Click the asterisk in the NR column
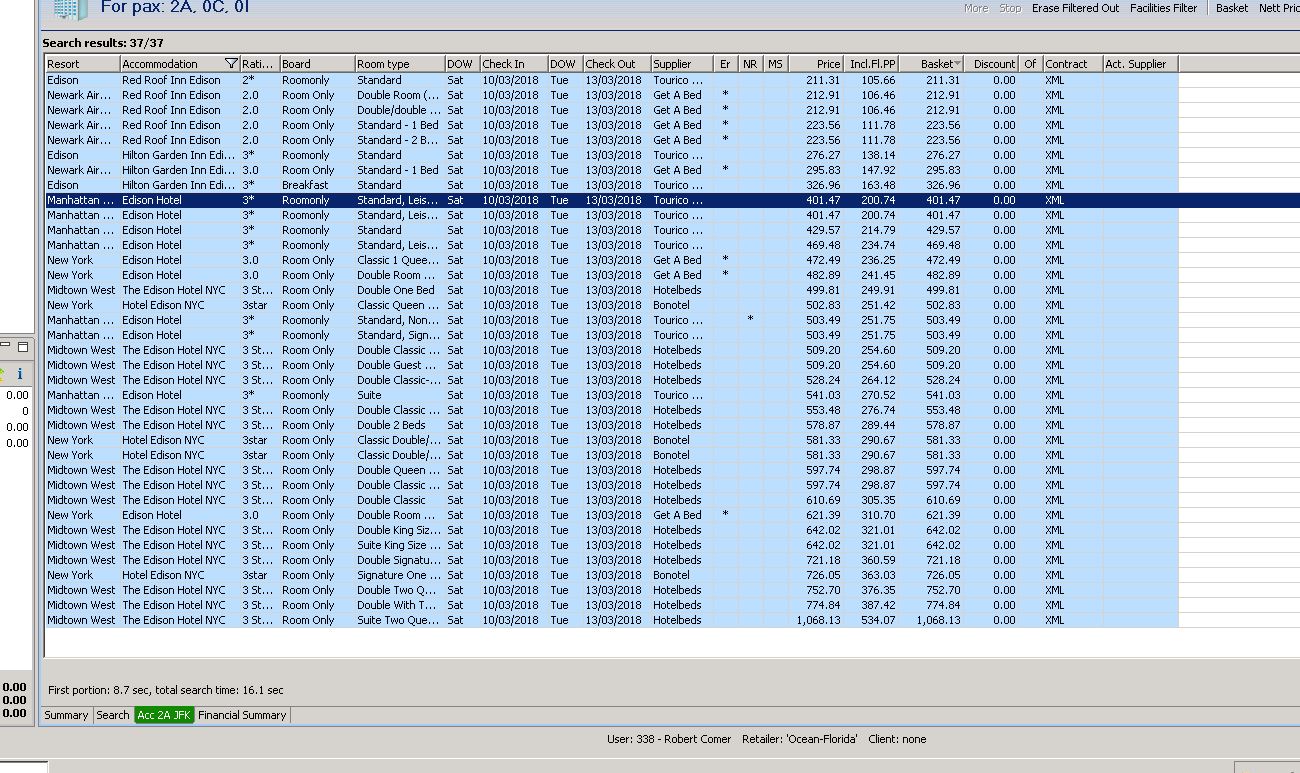 coord(750,319)
